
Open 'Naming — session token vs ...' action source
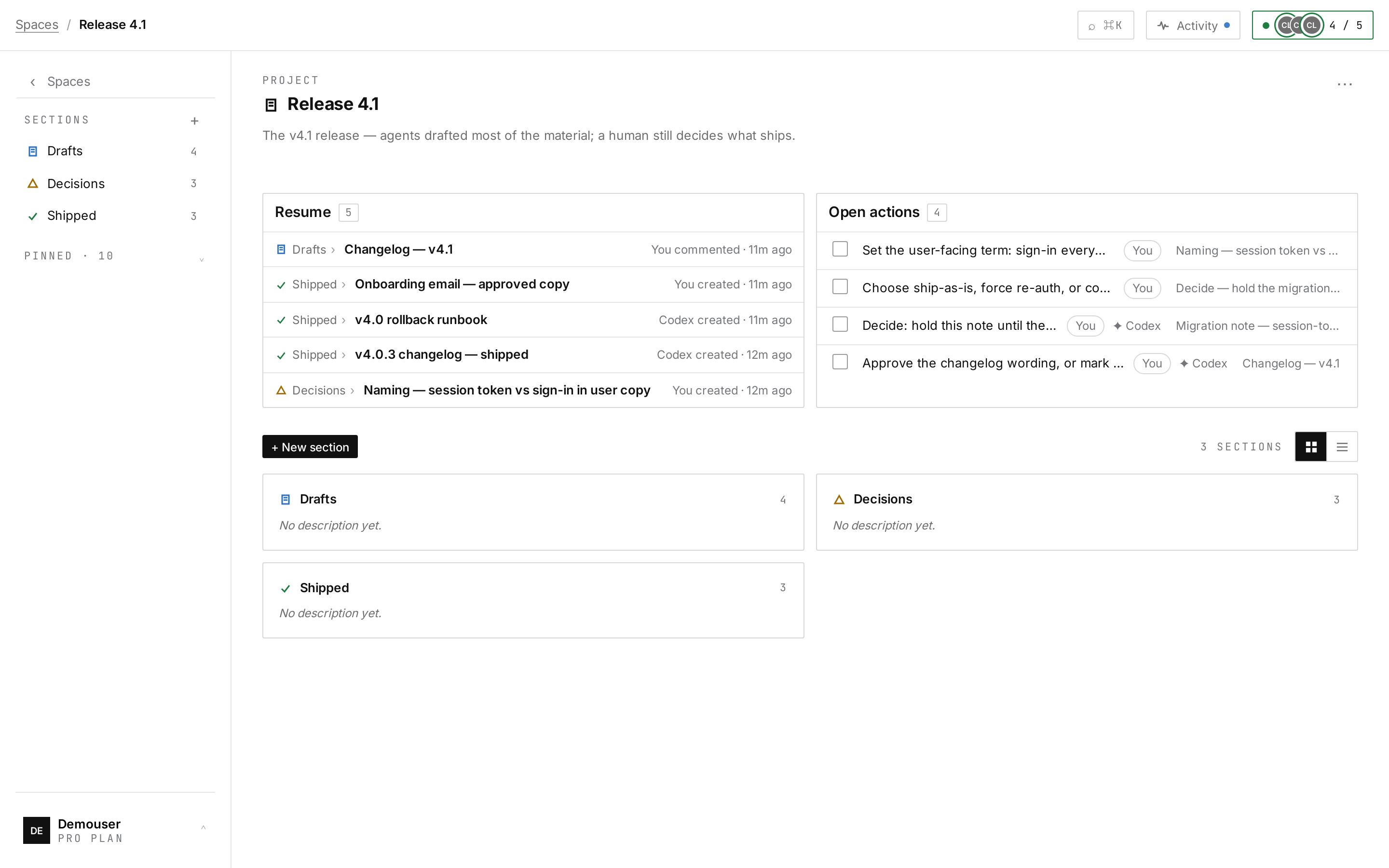[1256, 251]
